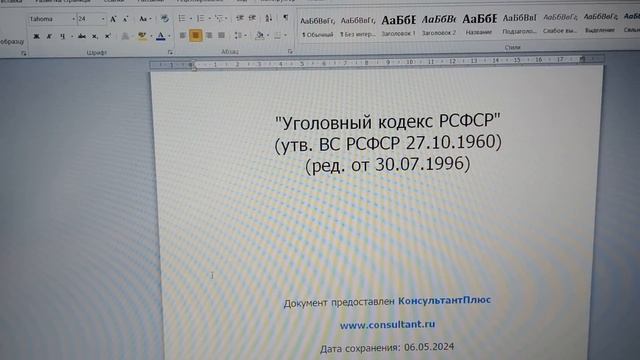Click the Grow Font icon

point(113,19)
